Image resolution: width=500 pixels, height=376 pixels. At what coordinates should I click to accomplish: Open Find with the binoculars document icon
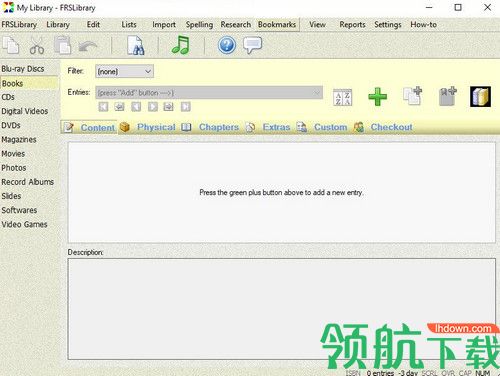(x=136, y=45)
